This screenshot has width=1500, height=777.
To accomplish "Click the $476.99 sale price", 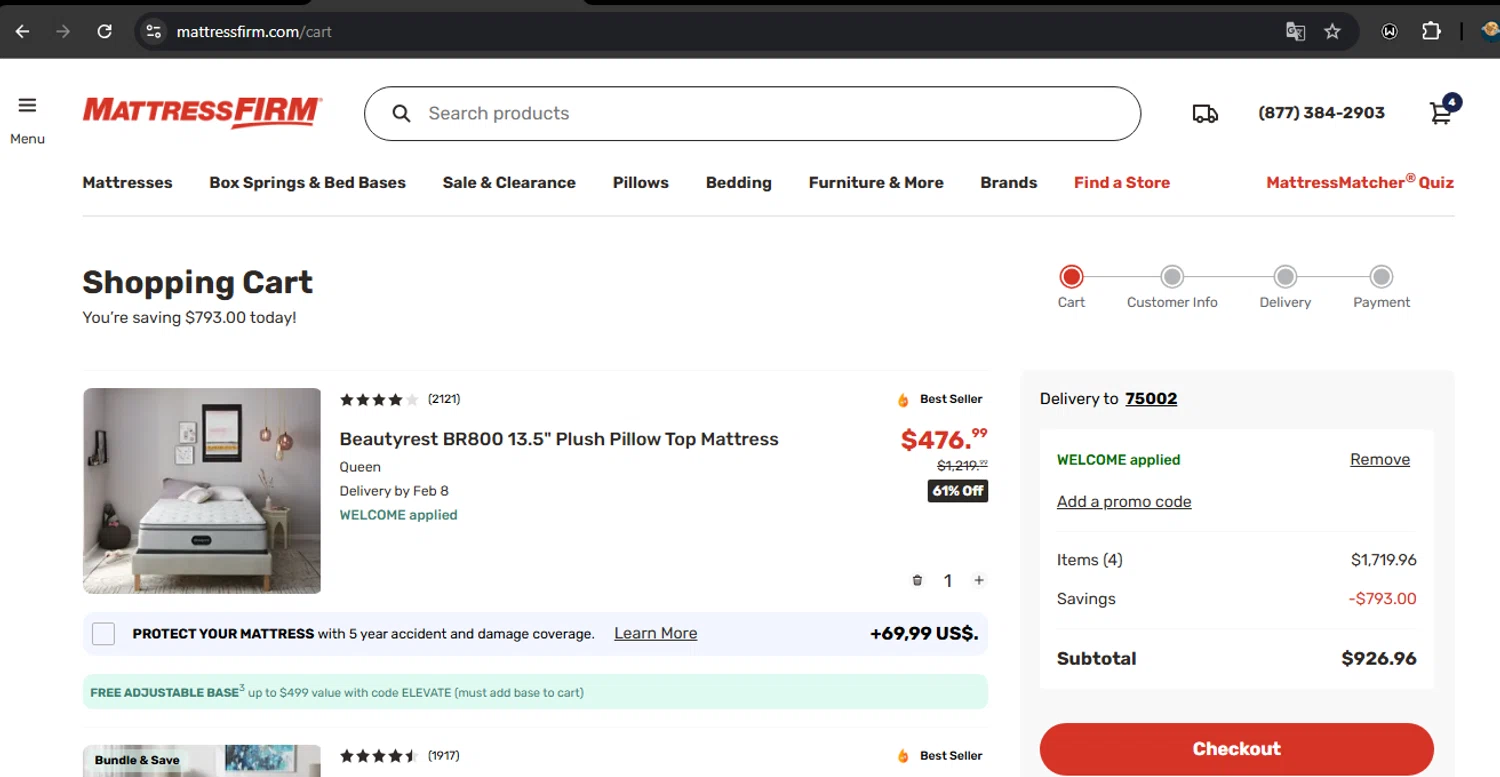I will [x=944, y=439].
